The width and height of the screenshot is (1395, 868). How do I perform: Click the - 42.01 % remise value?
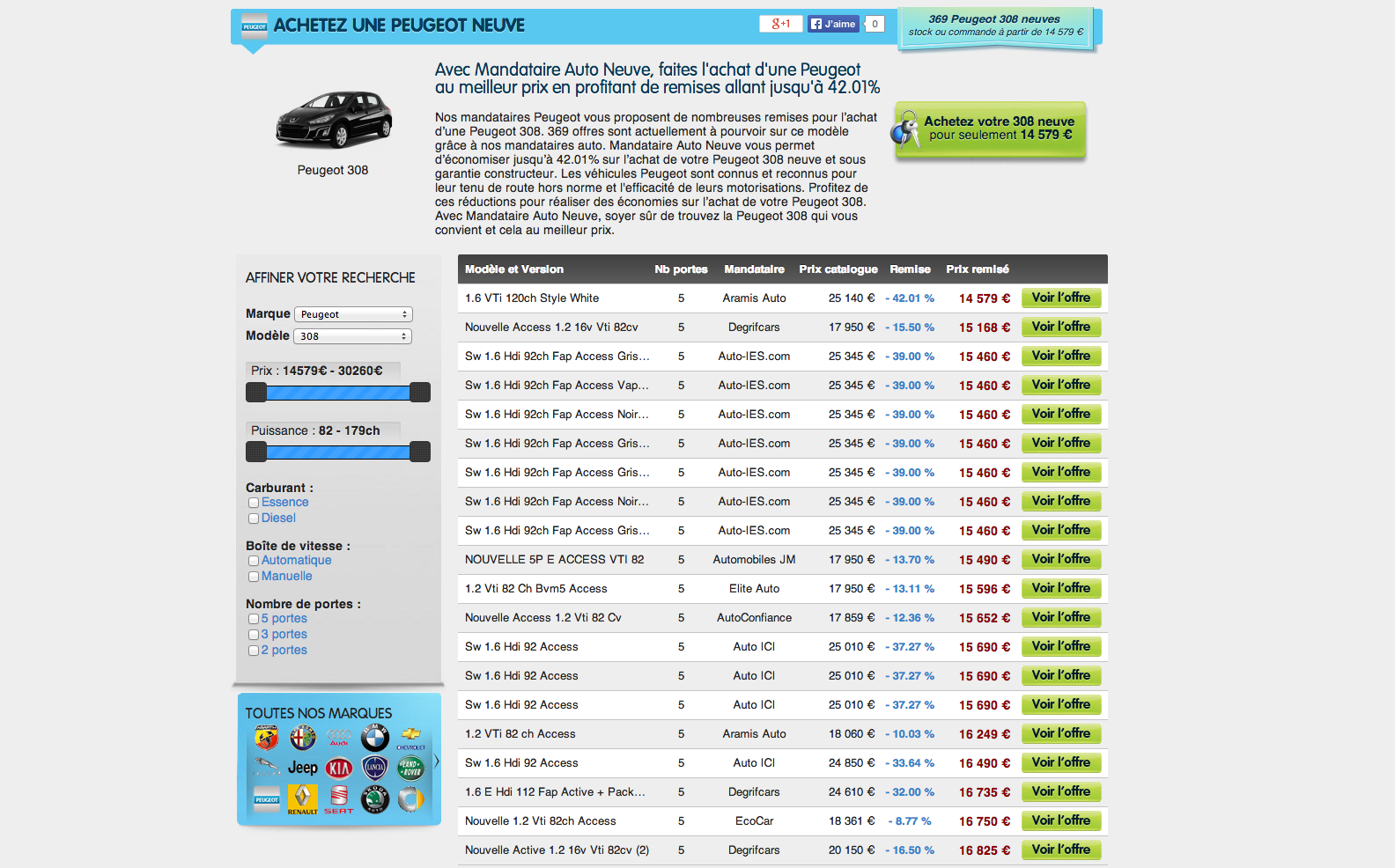[x=910, y=298]
